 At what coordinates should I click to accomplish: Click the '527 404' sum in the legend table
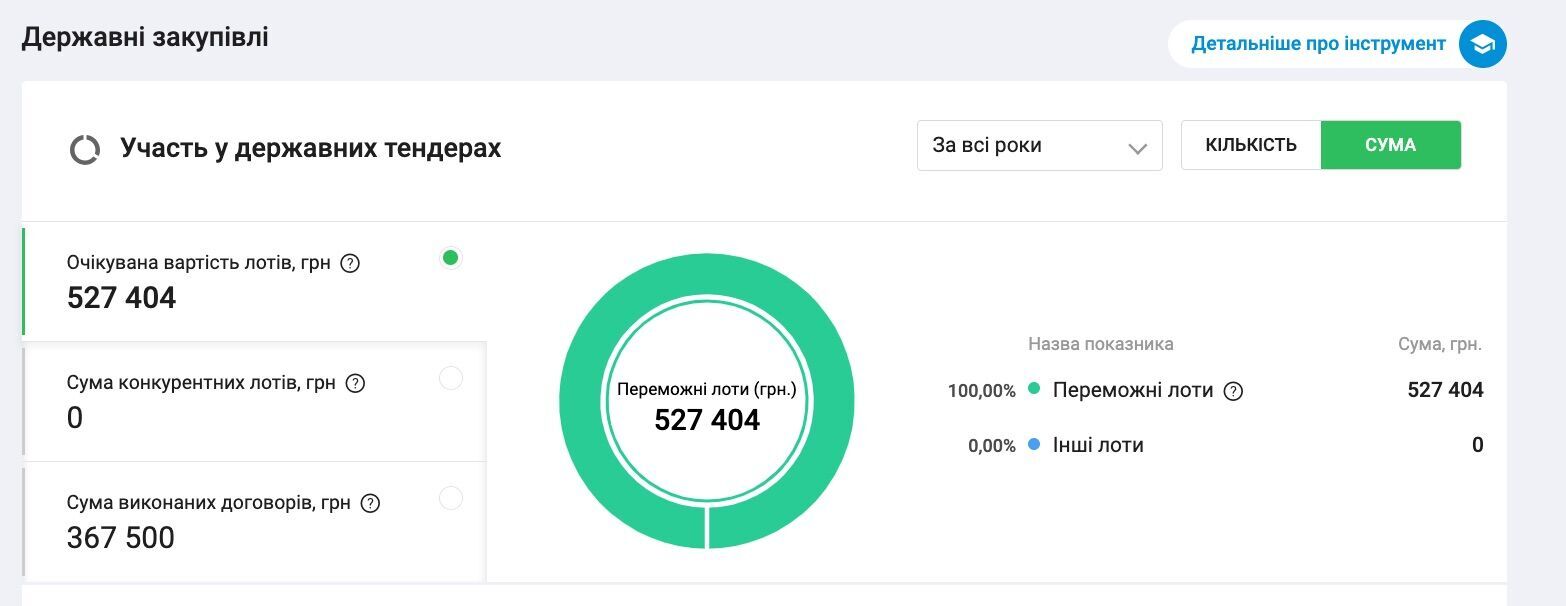[1445, 390]
